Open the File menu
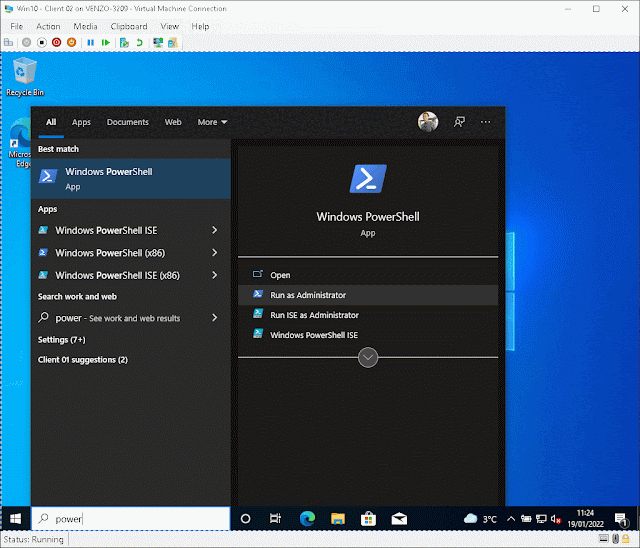Viewport: 640px width, 548px height. click(16, 27)
